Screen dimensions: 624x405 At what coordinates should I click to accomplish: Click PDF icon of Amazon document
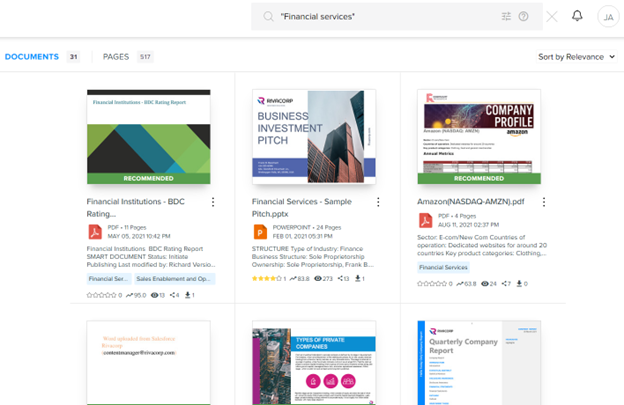coord(425,220)
